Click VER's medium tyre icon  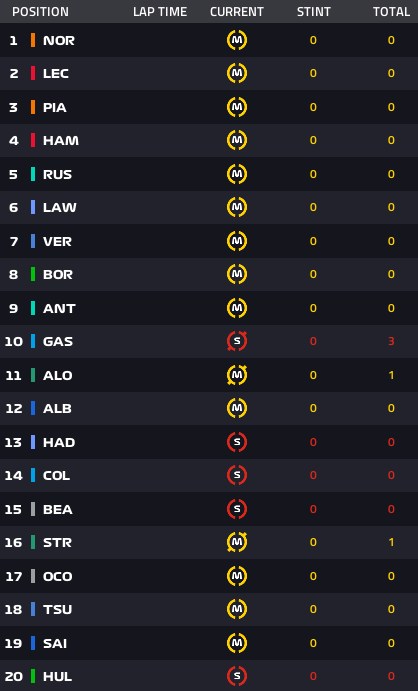coord(237,241)
